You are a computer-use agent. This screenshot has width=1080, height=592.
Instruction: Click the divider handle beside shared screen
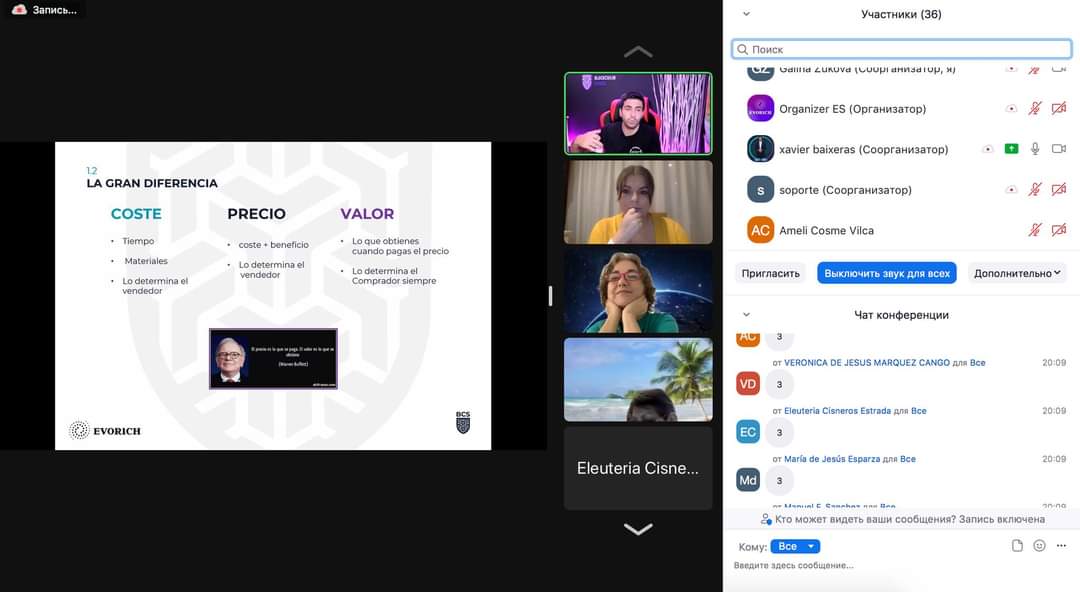[550, 296]
